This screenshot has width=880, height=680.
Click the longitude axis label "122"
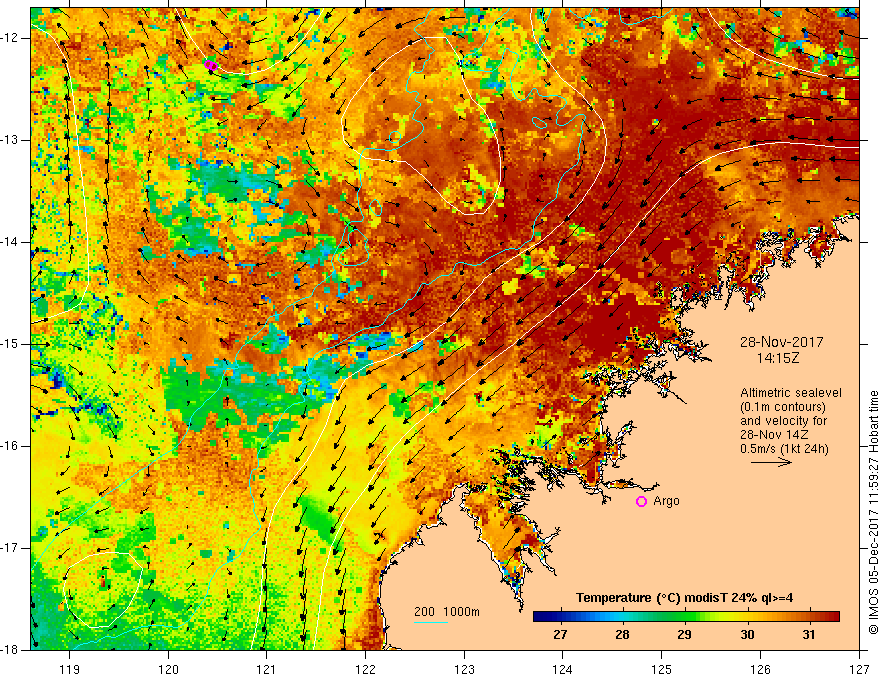[x=365, y=669]
